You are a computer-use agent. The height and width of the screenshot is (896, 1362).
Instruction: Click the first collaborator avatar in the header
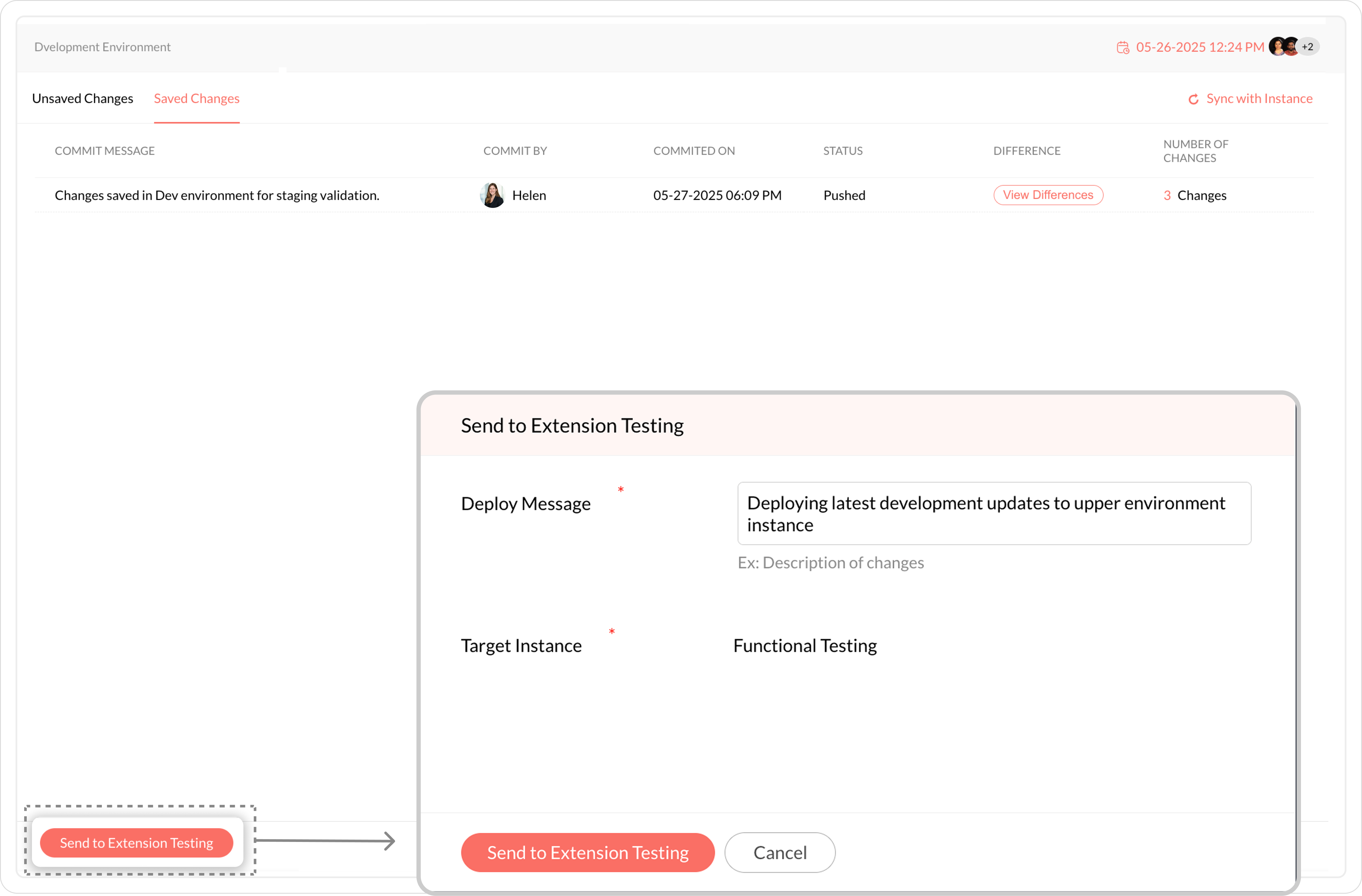1277,46
